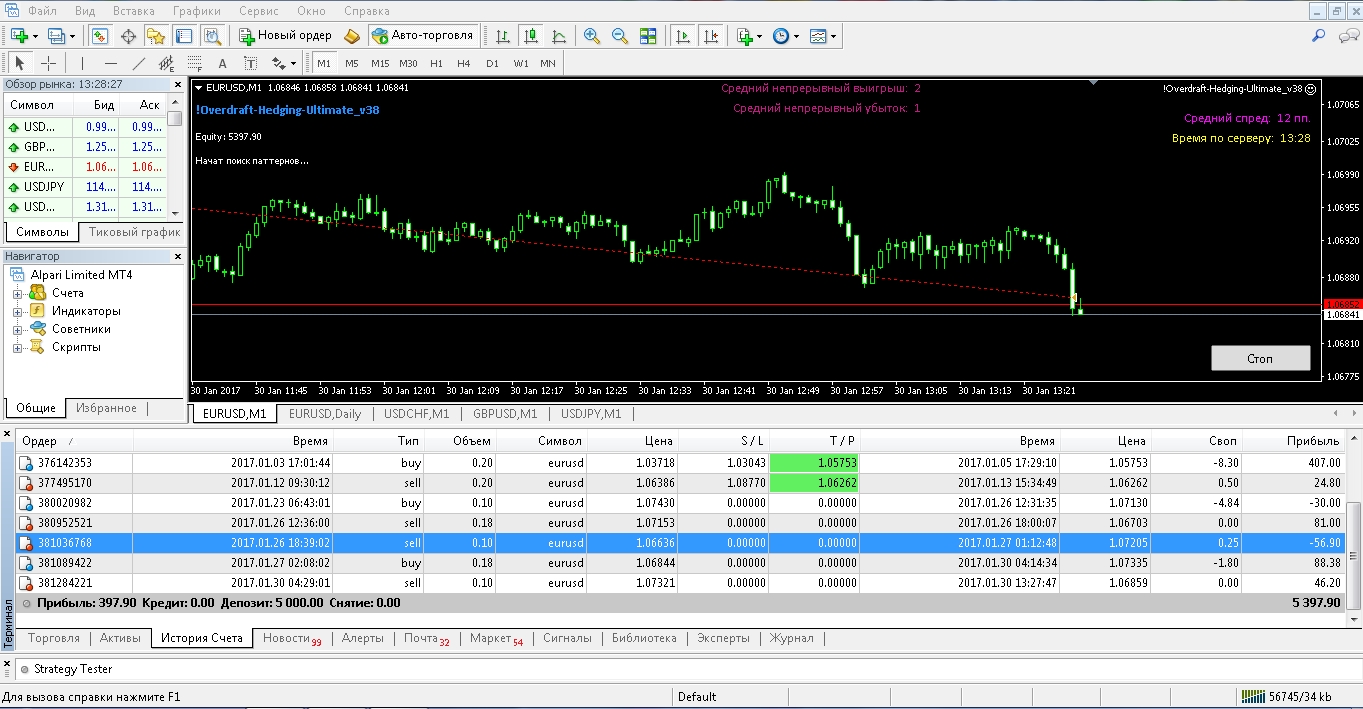This screenshot has width=1363, height=709.
Task: Open the Сервис menu
Action: (x=259, y=11)
